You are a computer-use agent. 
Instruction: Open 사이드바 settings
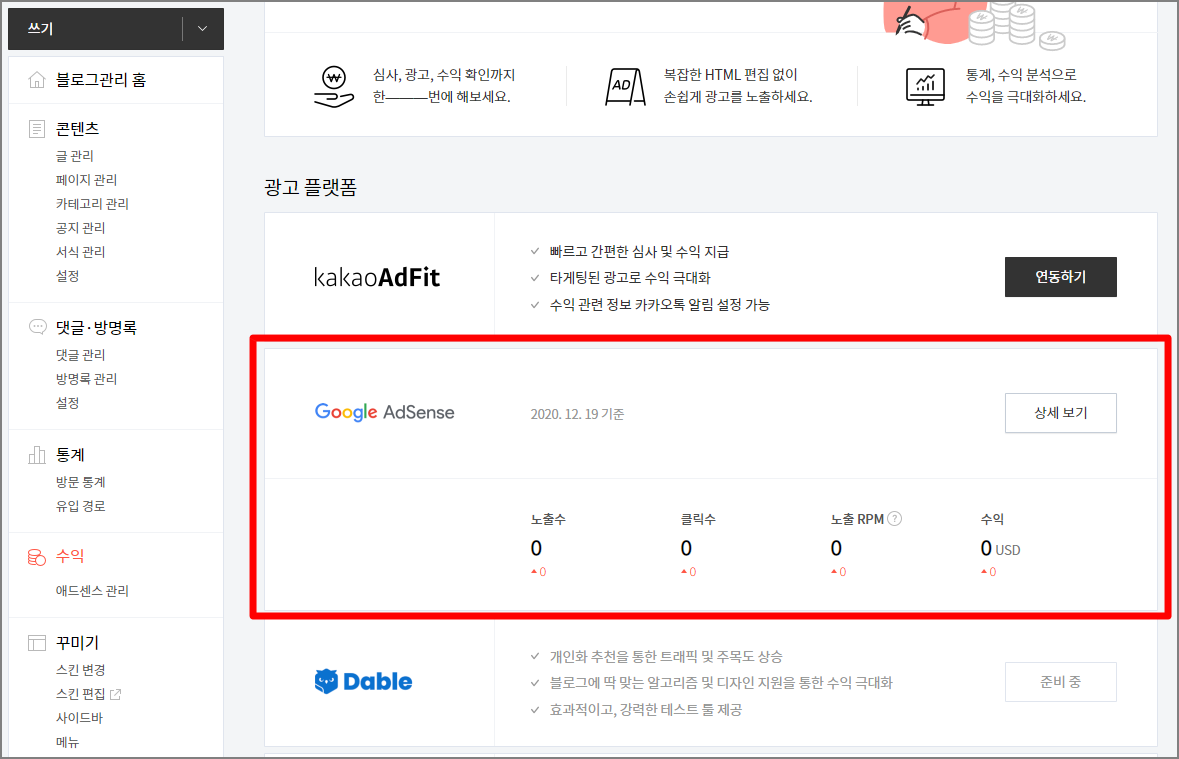click(x=79, y=718)
